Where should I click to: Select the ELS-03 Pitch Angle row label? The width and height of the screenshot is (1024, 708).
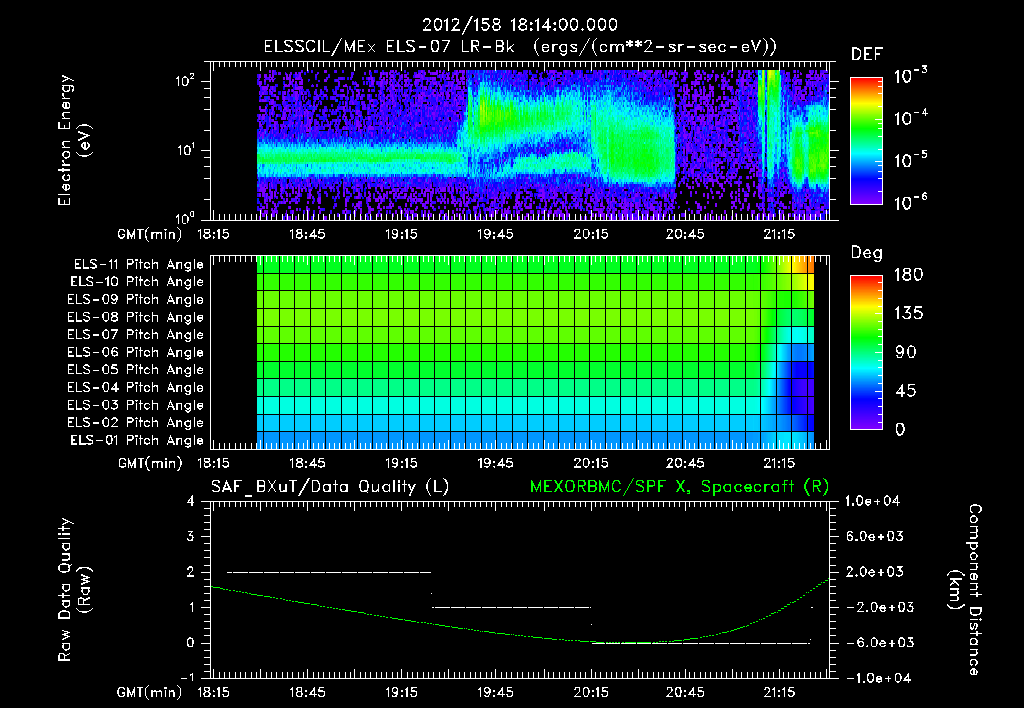(x=135, y=406)
